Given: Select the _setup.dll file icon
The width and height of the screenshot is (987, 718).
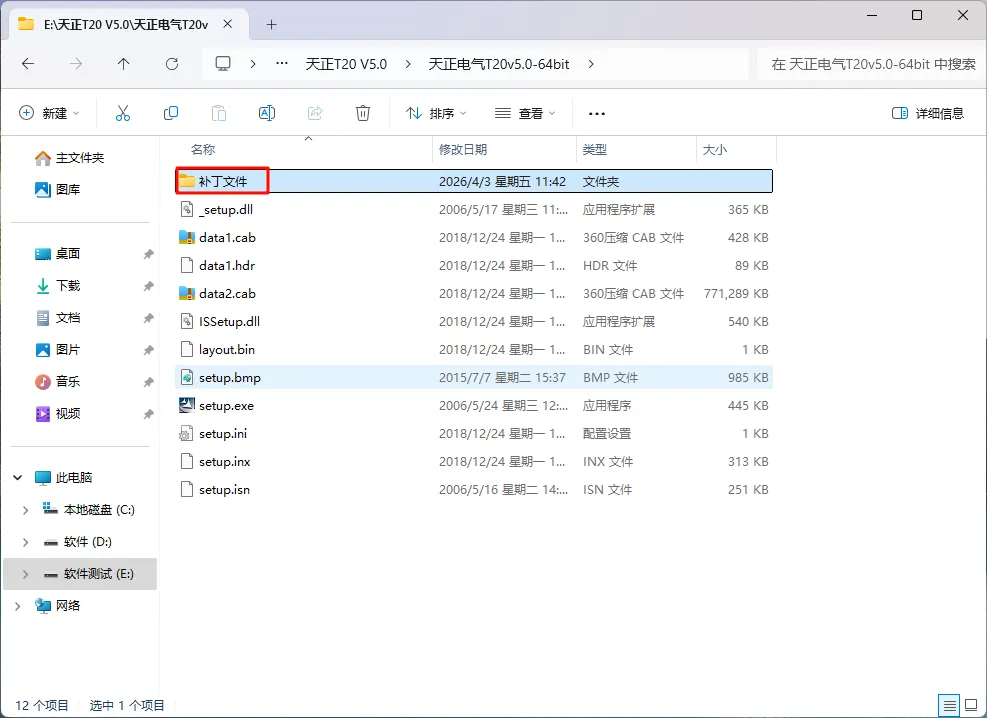Looking at the screenshot, I should (x=187, y=210).
